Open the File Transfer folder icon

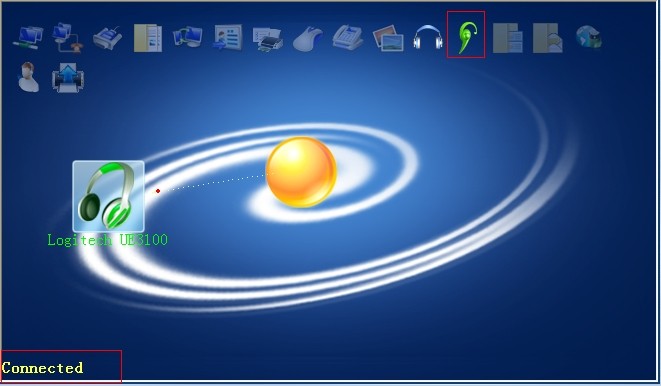pos(148,38)
